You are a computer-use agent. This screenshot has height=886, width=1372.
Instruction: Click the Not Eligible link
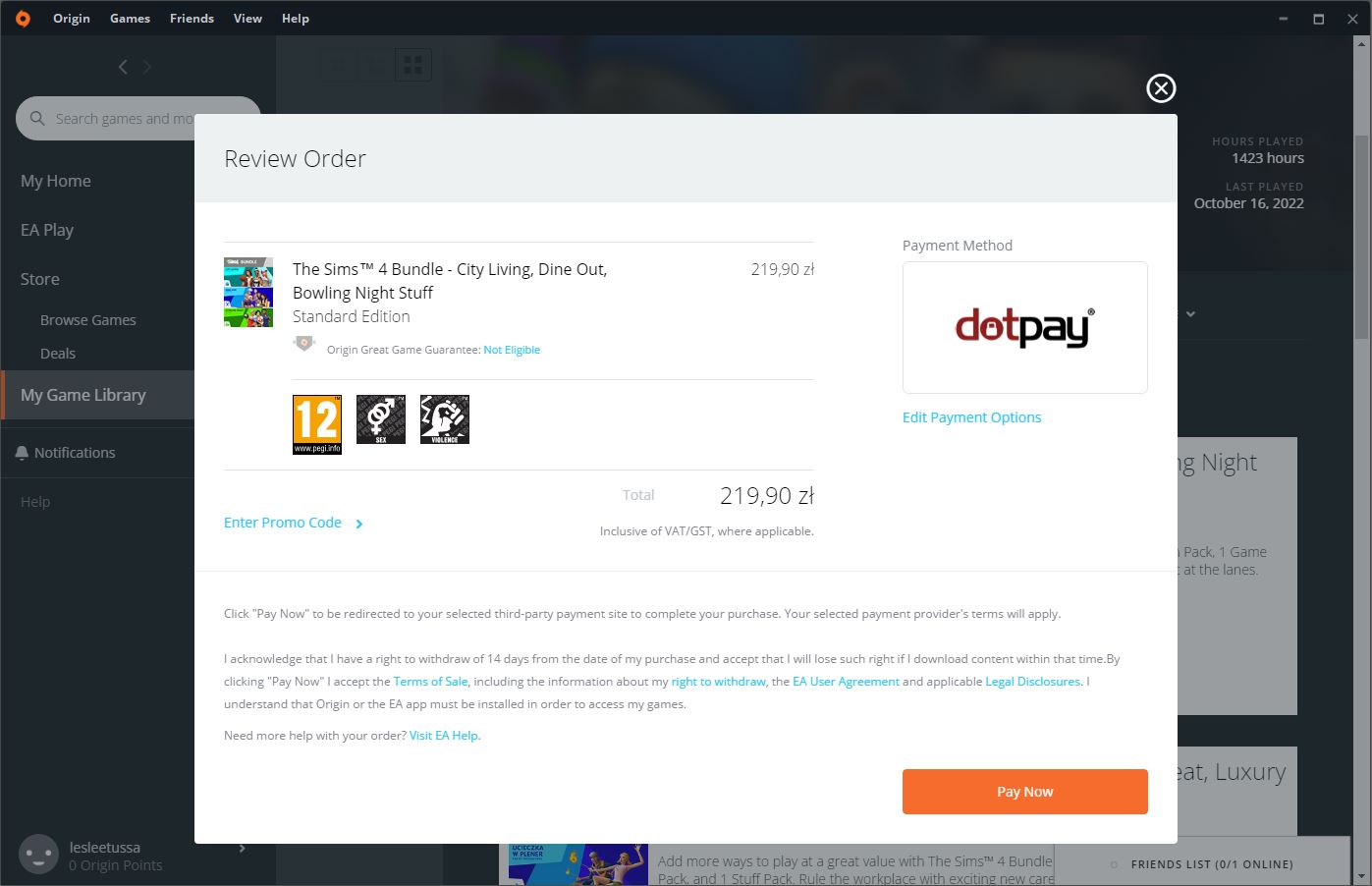pyautogui.click(x=512, y=350)
